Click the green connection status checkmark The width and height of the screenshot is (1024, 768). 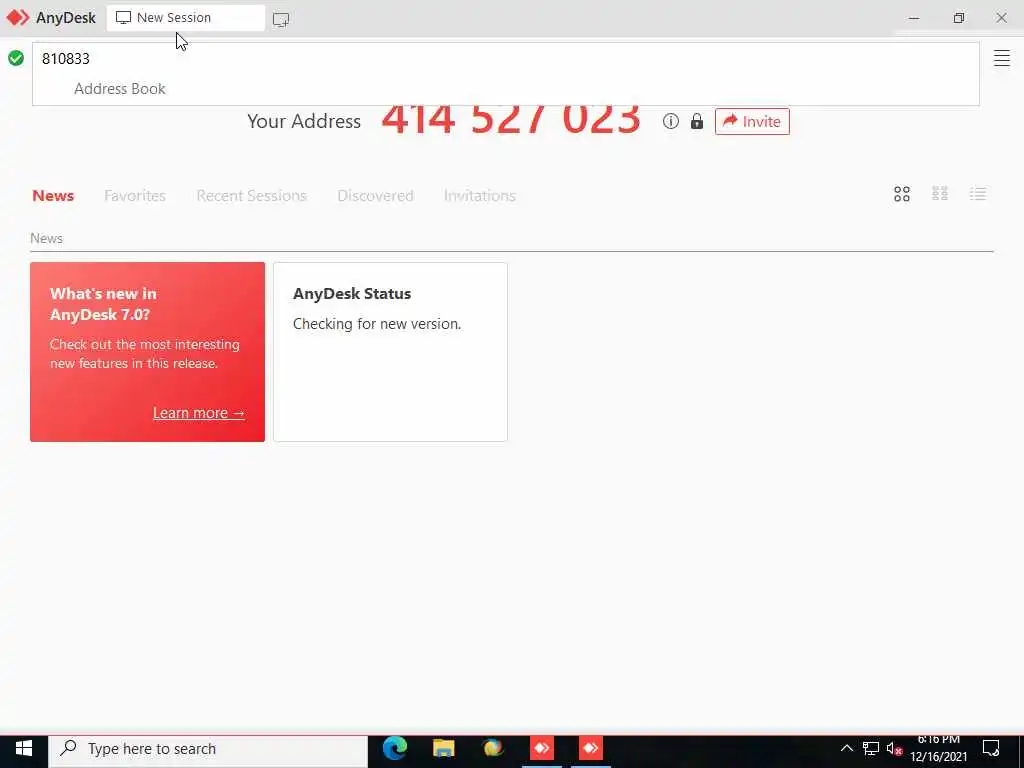pyautogui.click(x=16, y=58)
